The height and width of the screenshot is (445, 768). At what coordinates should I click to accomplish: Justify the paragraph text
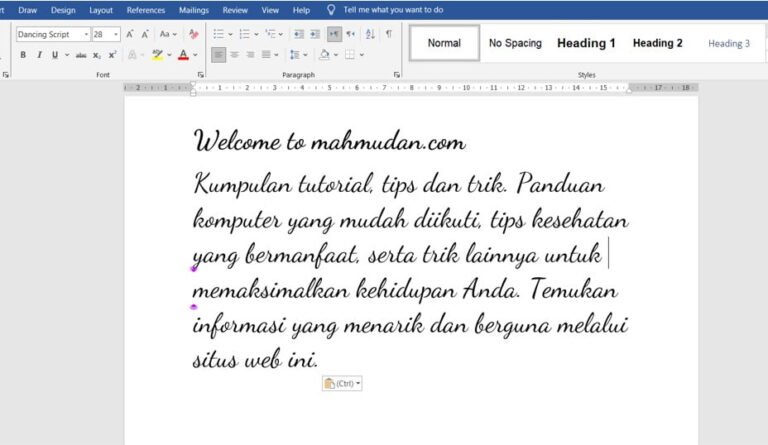click(266, 55)
